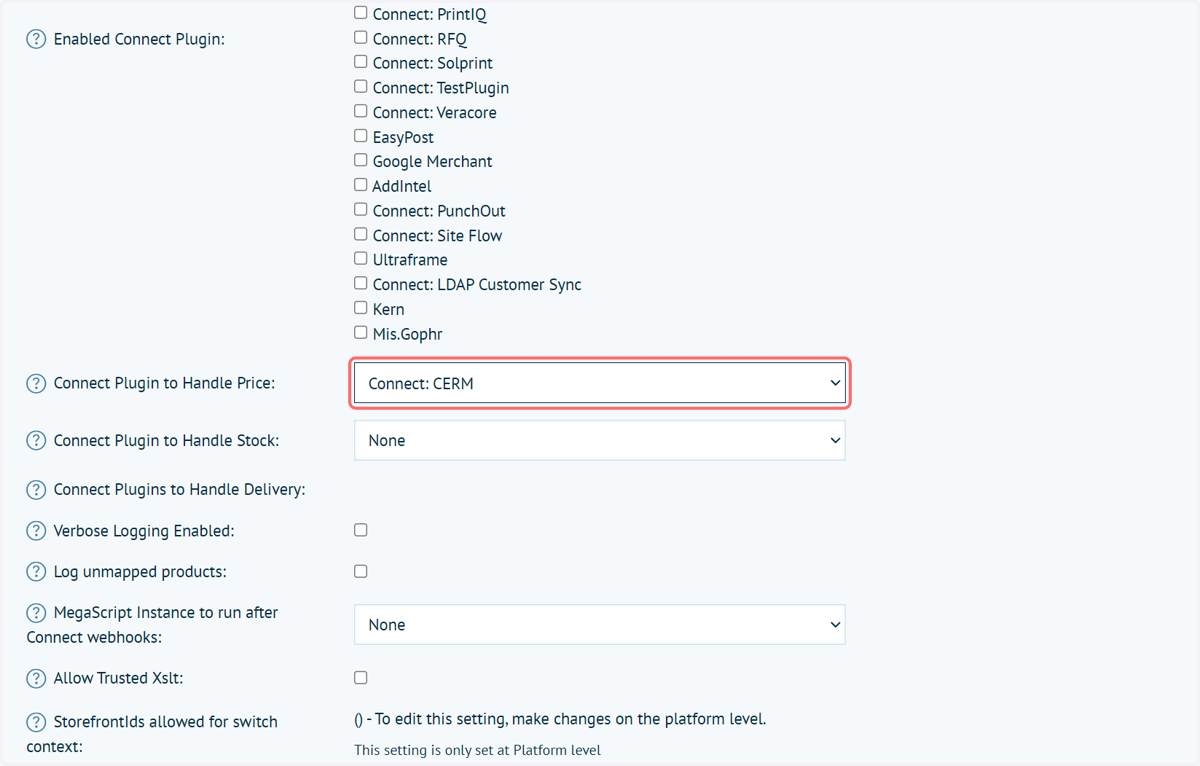This screenshot has height=766, width=1200.
Task: Enable Connect: PunchOut checkbox
Action: (361, 210)
